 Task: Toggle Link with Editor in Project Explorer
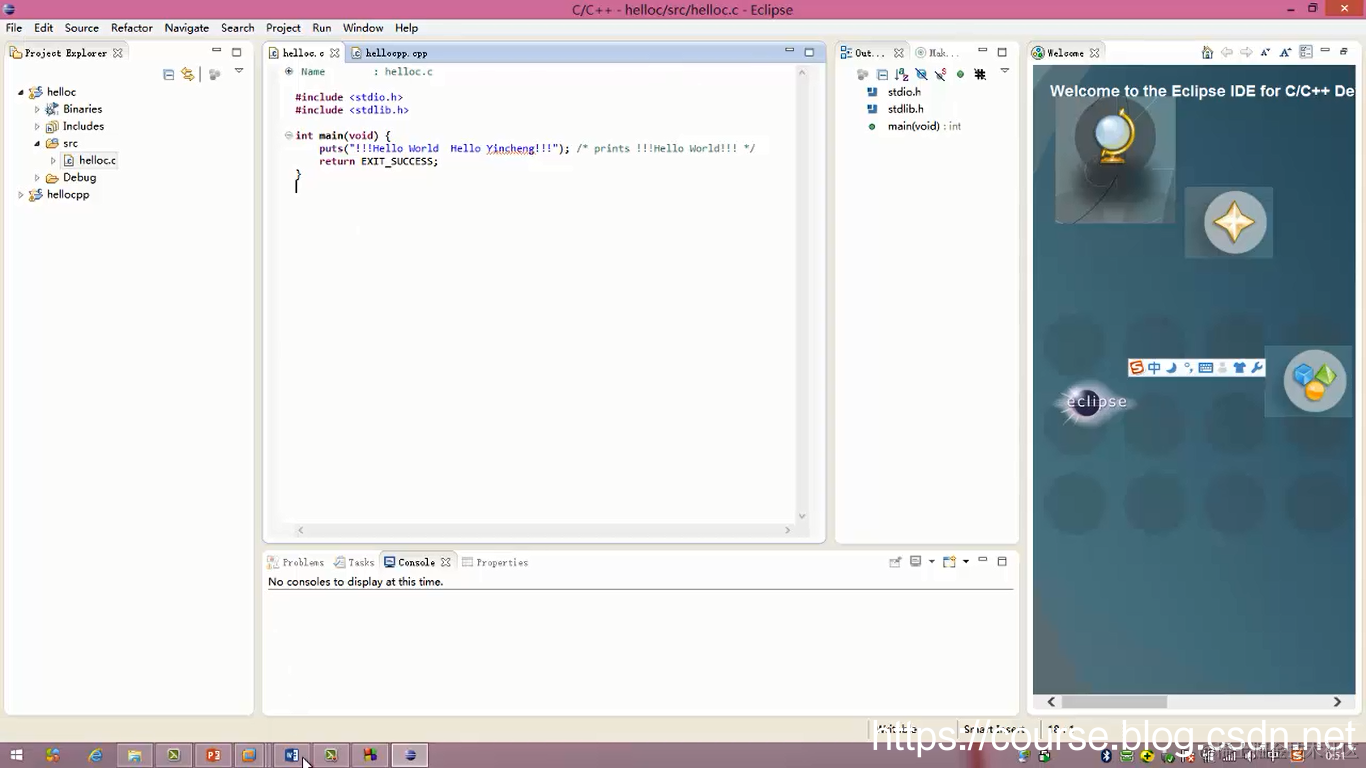[x=188, y=74]
